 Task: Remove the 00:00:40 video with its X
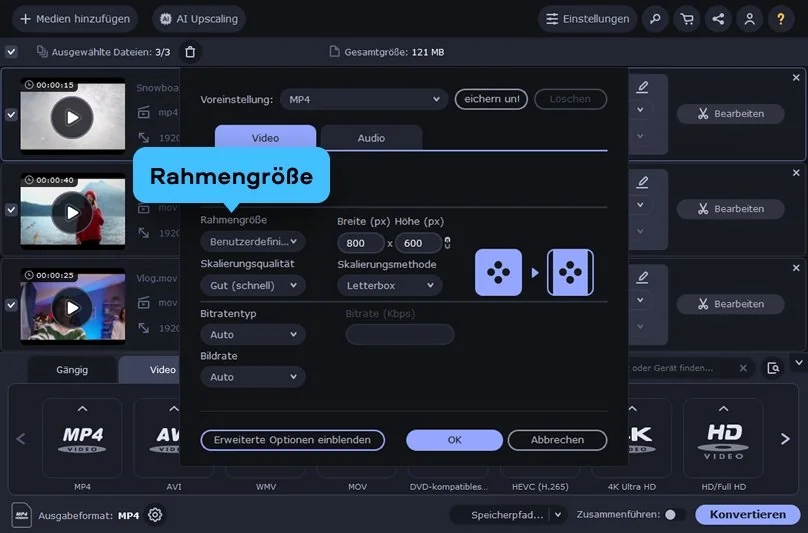coord(796,173)
